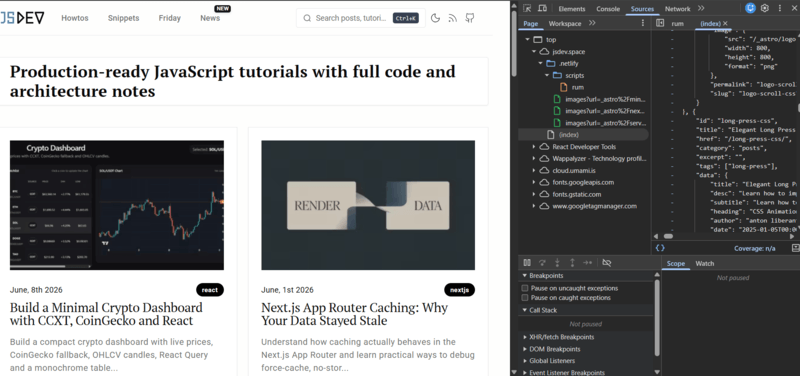Collapse the jsdev.space tree node

tap(534, 52)
